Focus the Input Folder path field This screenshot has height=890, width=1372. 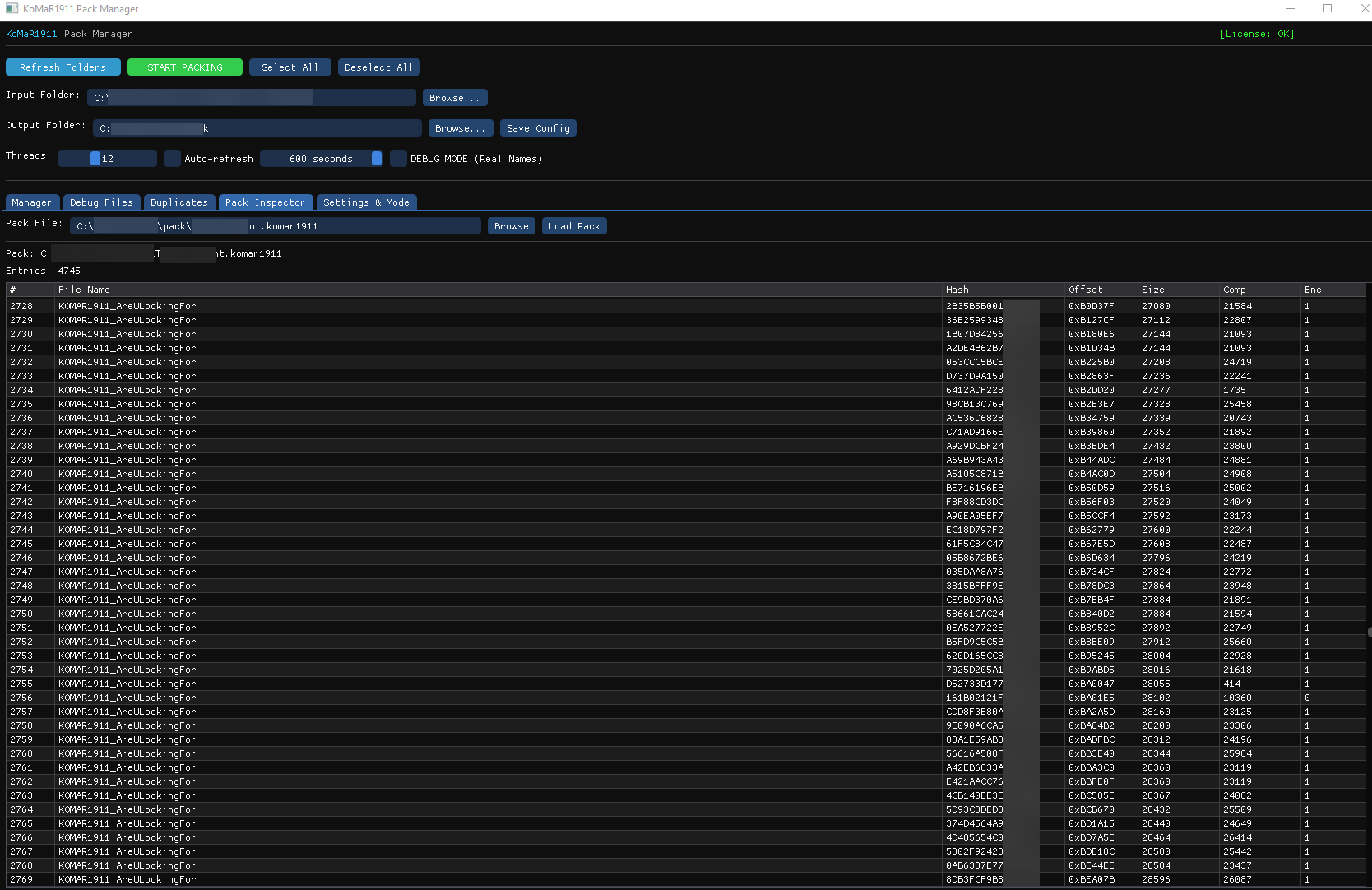[252, 98]
